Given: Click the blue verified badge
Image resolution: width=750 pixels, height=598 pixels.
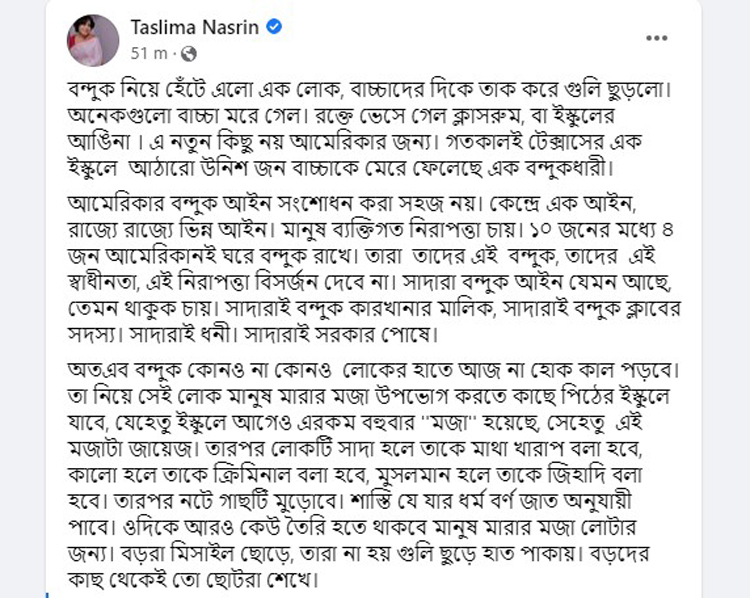Looking at the screenshot, I should tap(274, 26).
